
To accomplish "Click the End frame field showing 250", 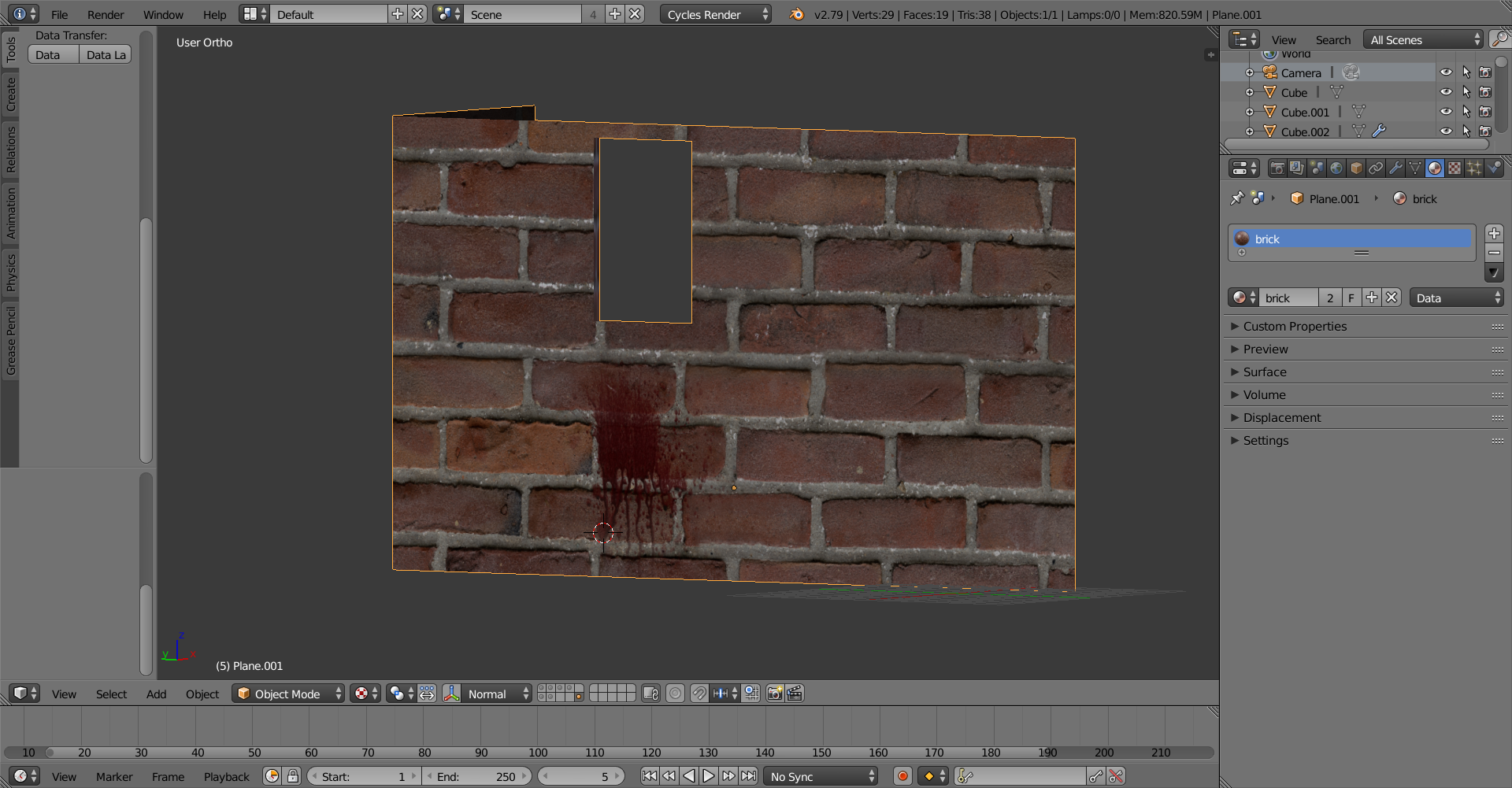I will click(478, 776).
